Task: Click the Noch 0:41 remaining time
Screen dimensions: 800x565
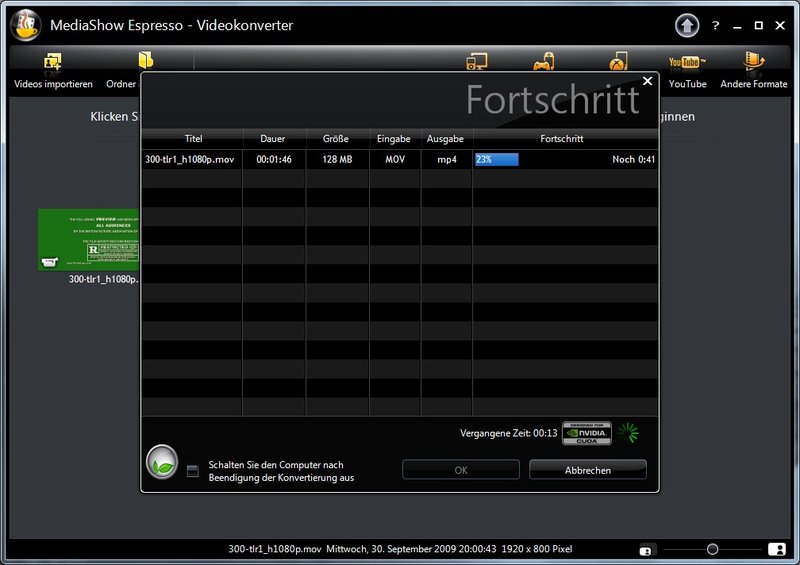Action: click(633, 160)
